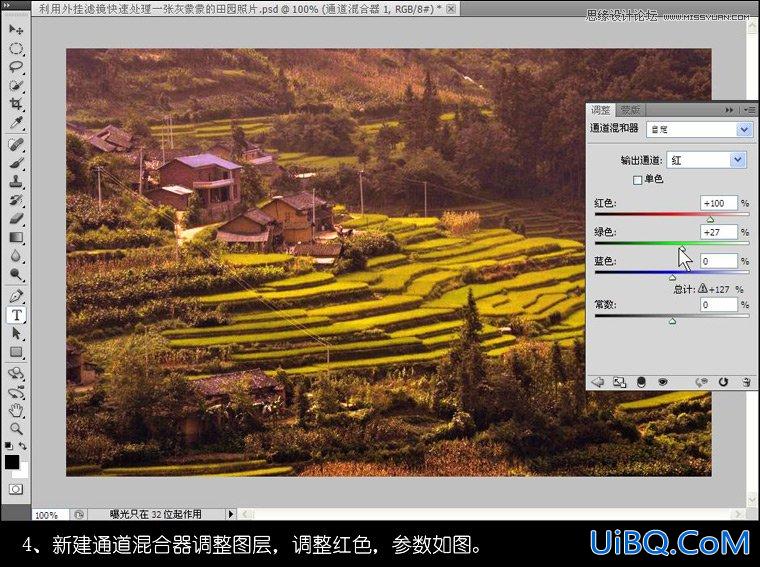Viewport: 760px width, 567px height.
Task: Select the 3D Rotate tool
Action: point(16,373)
